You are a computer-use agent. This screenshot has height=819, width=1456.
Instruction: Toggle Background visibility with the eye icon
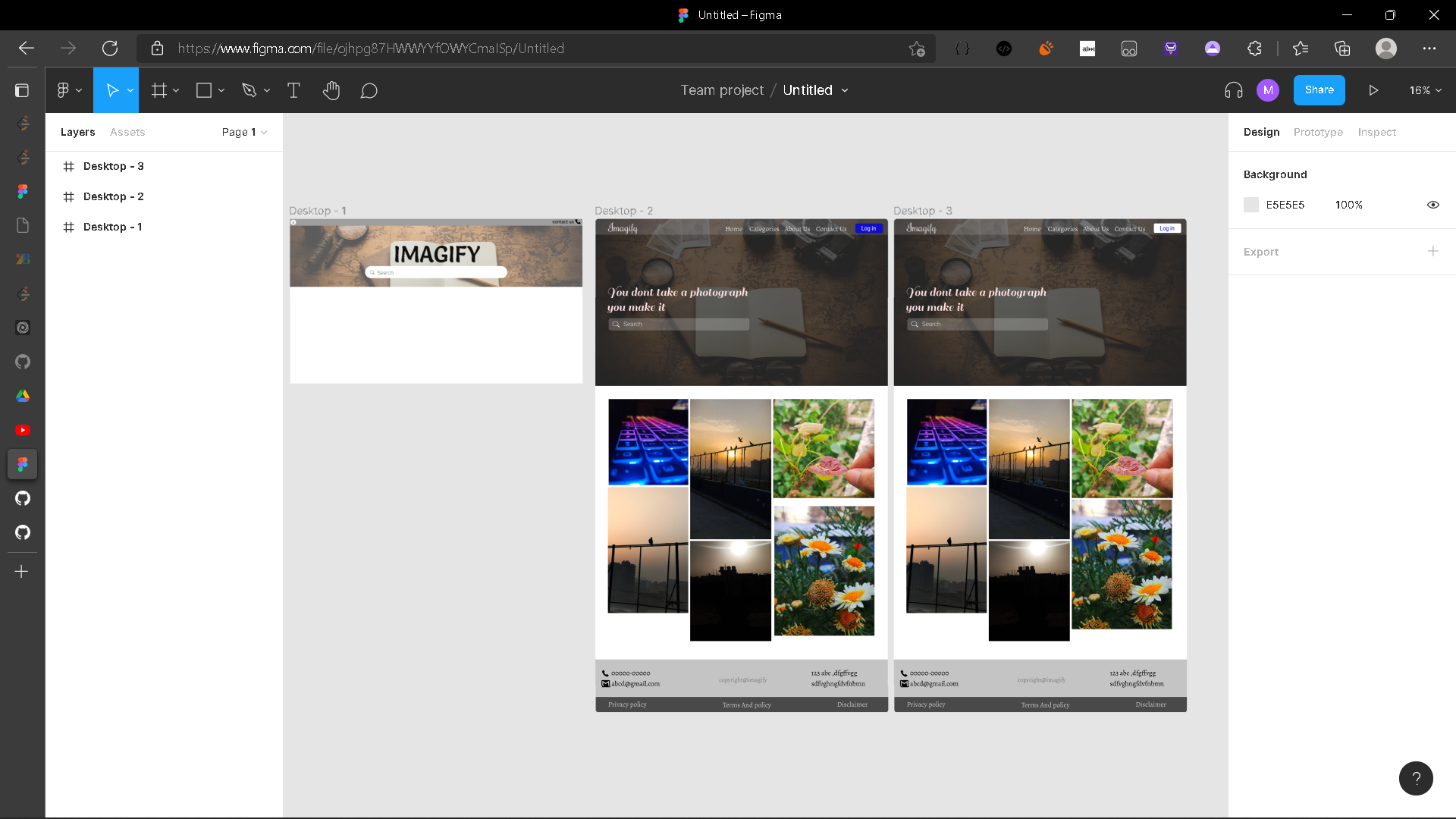point(1433,205)
